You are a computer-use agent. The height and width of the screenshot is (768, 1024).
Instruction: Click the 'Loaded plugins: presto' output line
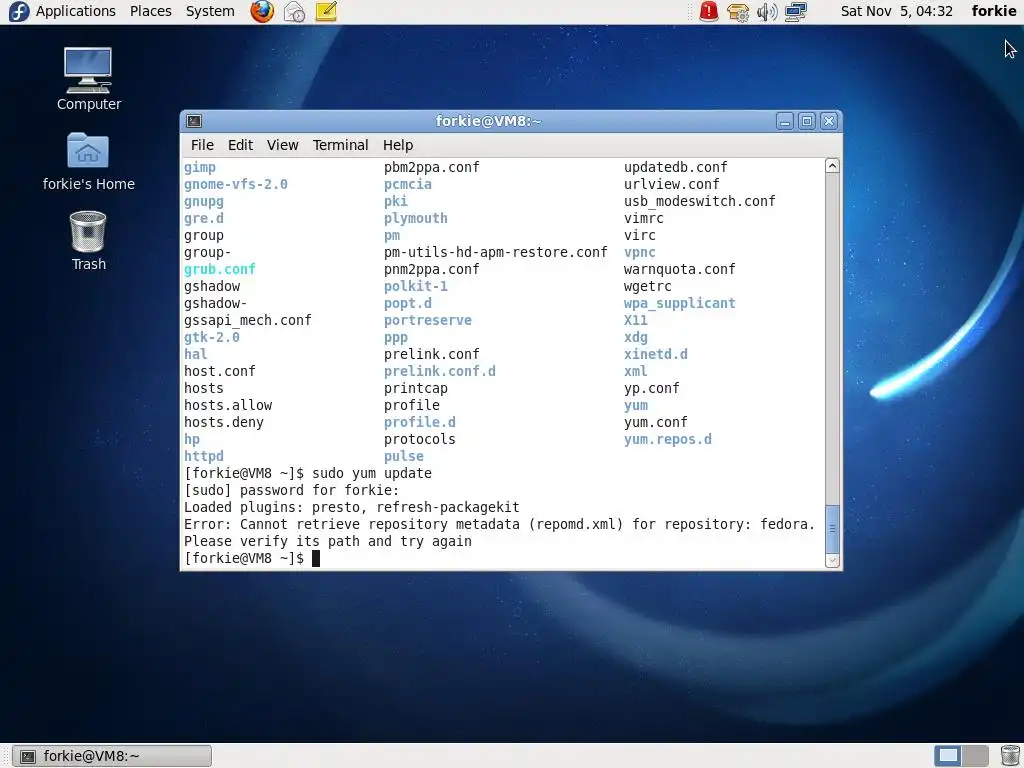point(351,507)
